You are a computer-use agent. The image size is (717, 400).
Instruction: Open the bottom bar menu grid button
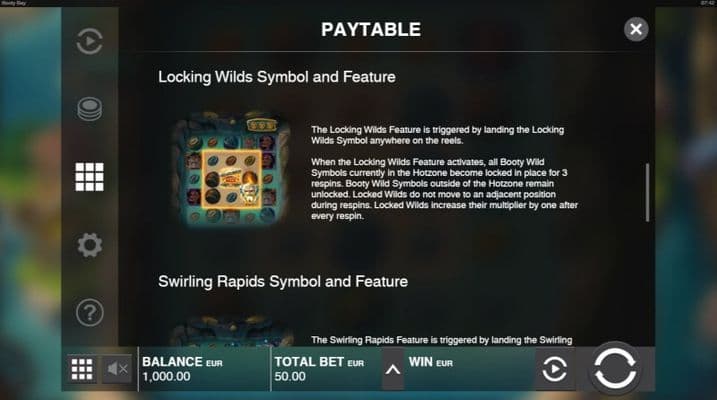tap(82, 369)
